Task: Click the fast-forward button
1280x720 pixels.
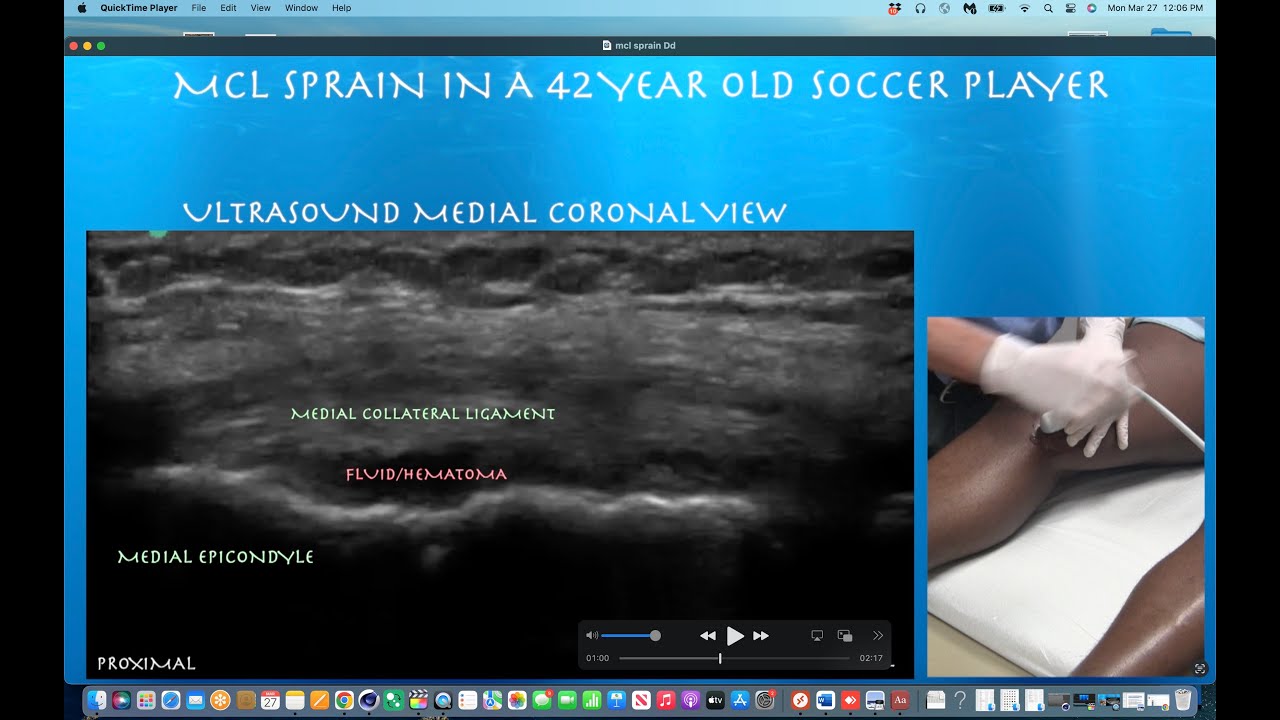Action: (761, 636)
